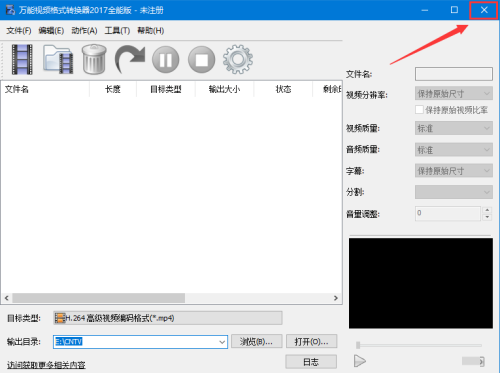This screenshot has height=373, width=500.
Task: Click the scroll right arrow of file list
Action: pos(336,298)
